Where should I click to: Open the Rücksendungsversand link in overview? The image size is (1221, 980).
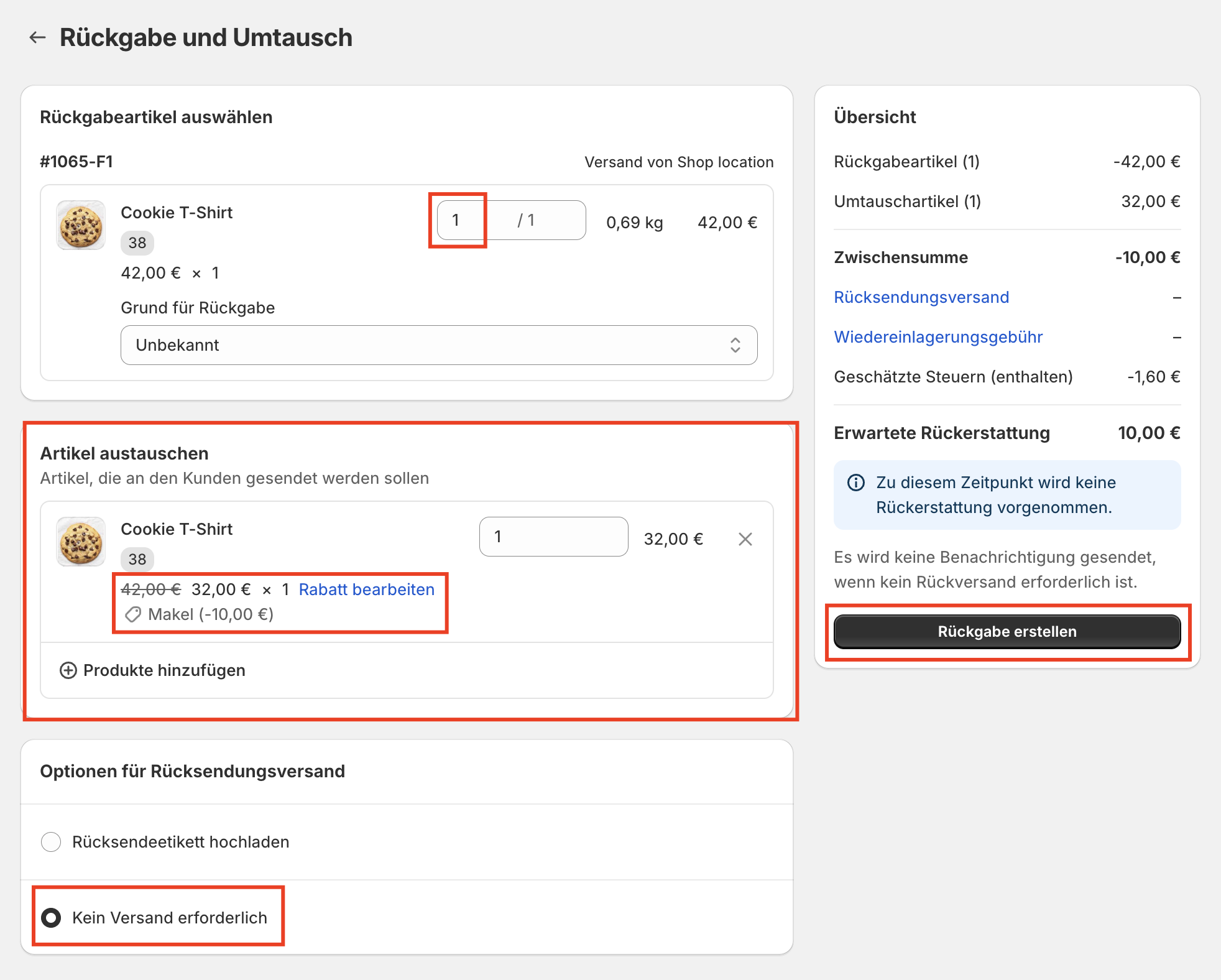[x=921, y=297]
